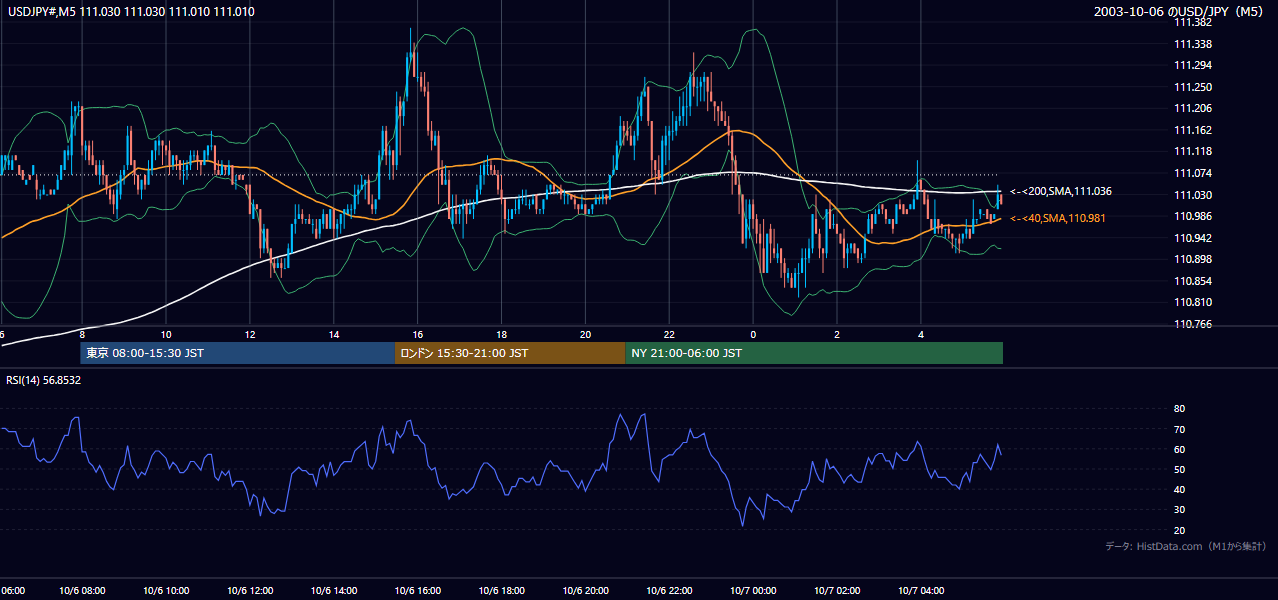Click the 10/6 14:00 date axis label
The width and height of the screenshot is (1278, 600).
point(333,591)
